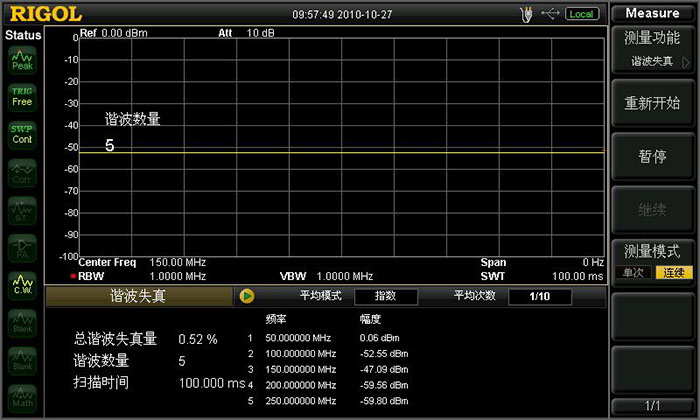Click the Local status indicator
The width and height of the screenshot is (700, 420).
(582, 14)
